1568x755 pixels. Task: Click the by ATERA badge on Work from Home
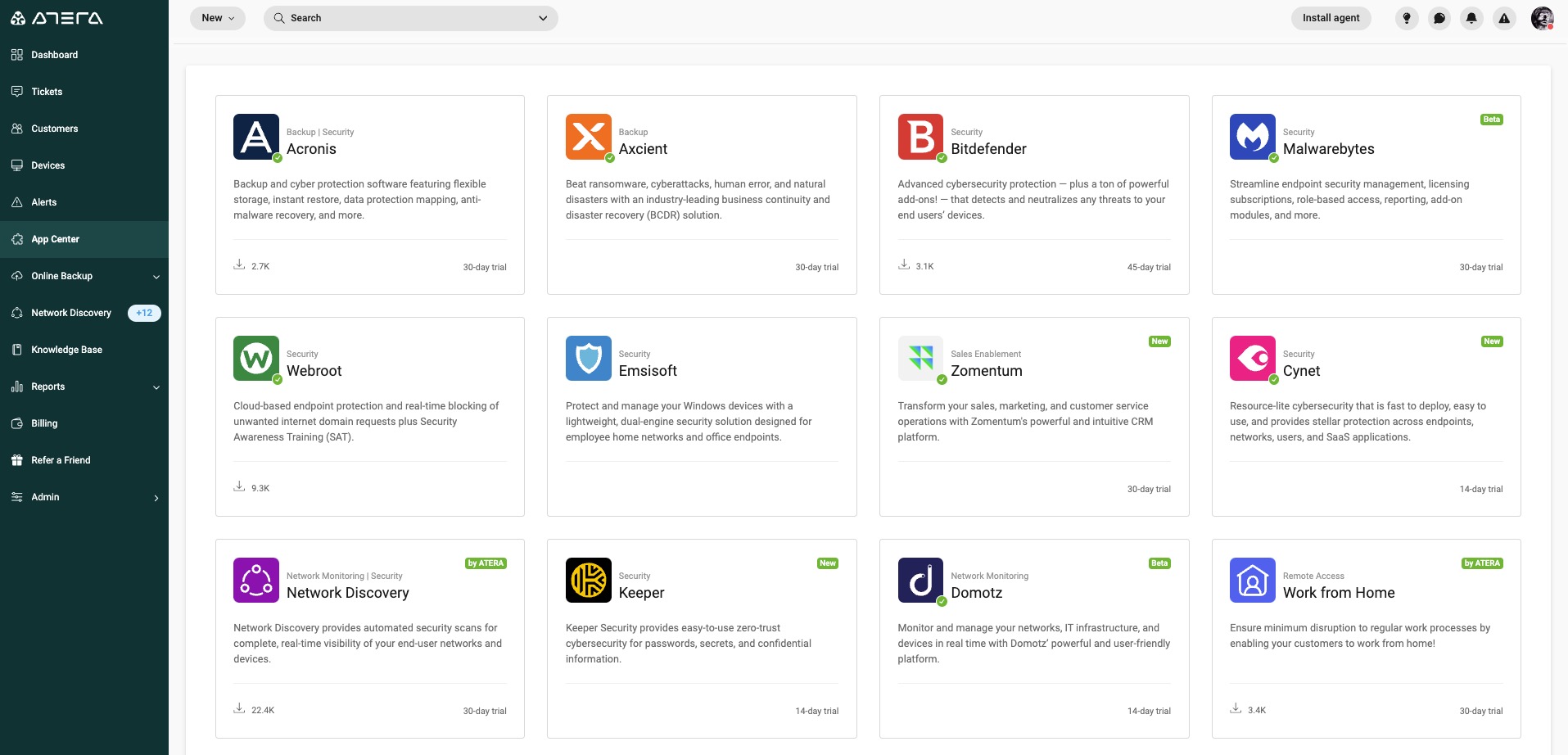click(x=1482, y=563)
